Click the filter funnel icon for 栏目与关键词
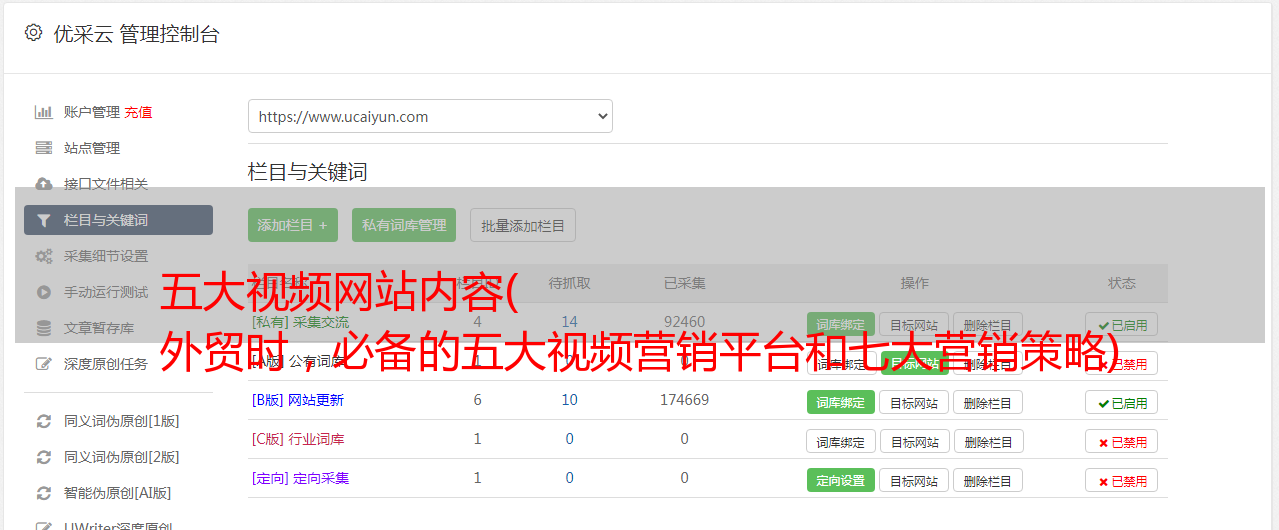Image resolution: width=1279 pixels, height=530 pixels. click(x=43, y=220)
